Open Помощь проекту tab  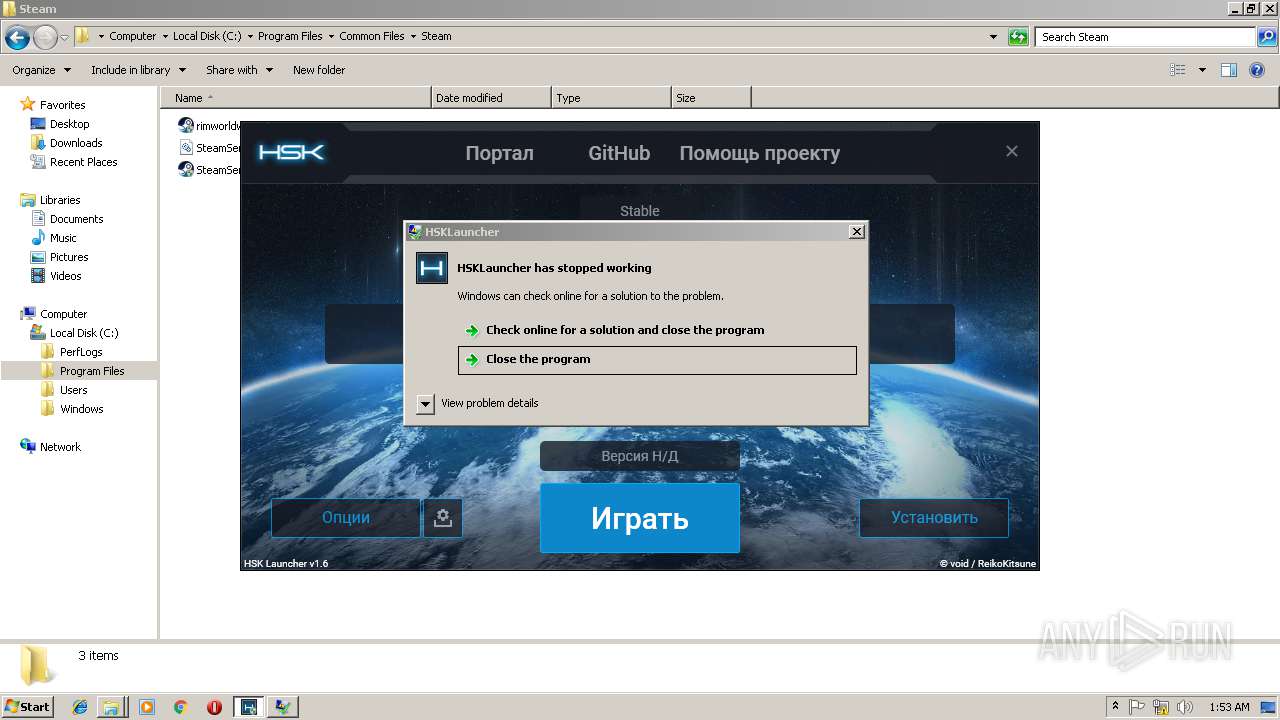[x=760, y=153]
